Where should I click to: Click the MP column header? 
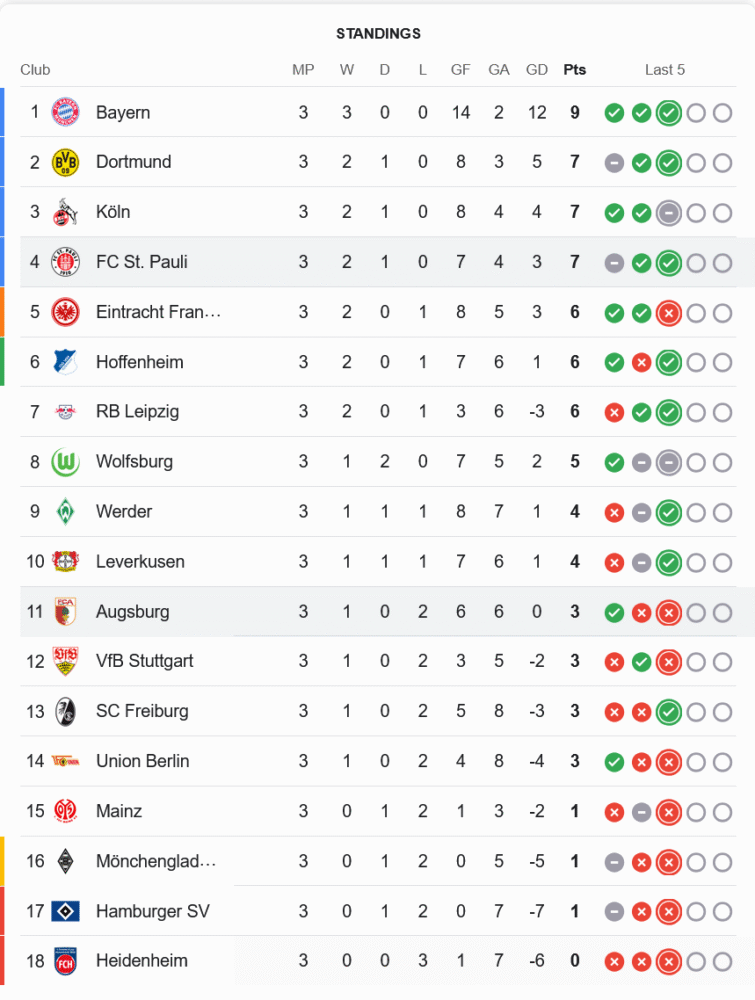[x=303, y=70]
